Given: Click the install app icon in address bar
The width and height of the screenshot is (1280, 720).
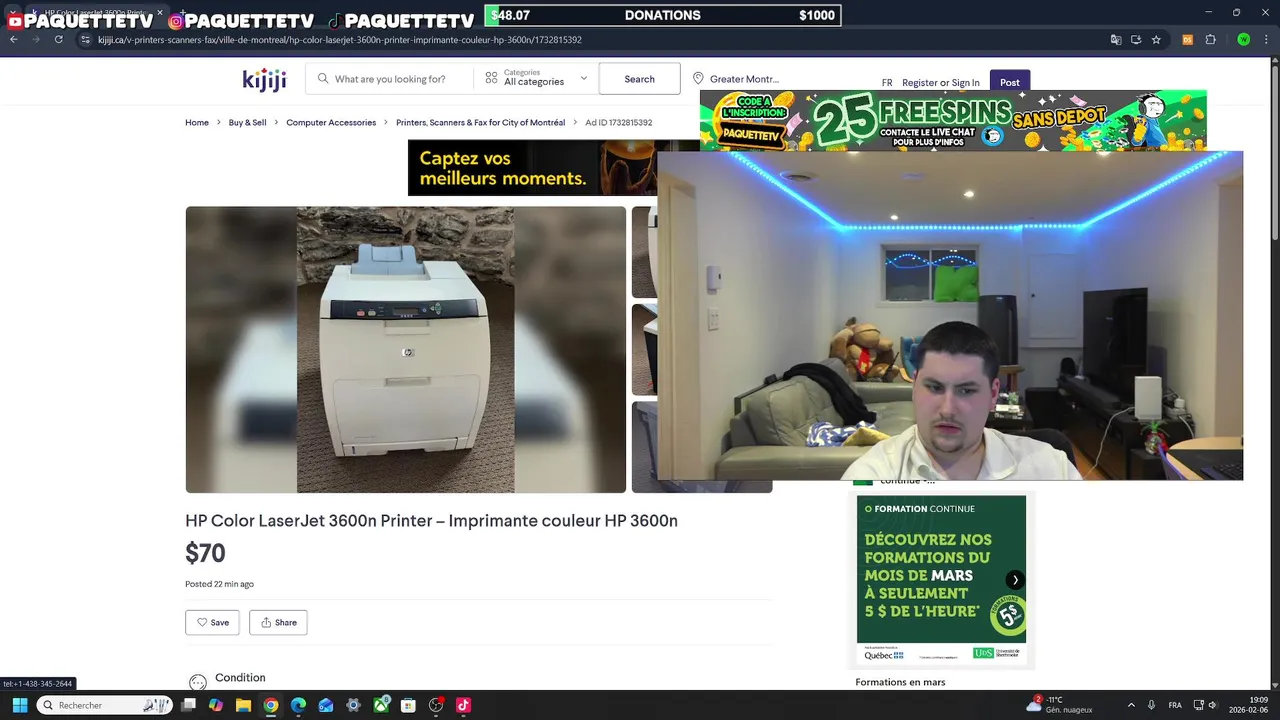Looking at the screenshot, I should (x=1136, y=39).
